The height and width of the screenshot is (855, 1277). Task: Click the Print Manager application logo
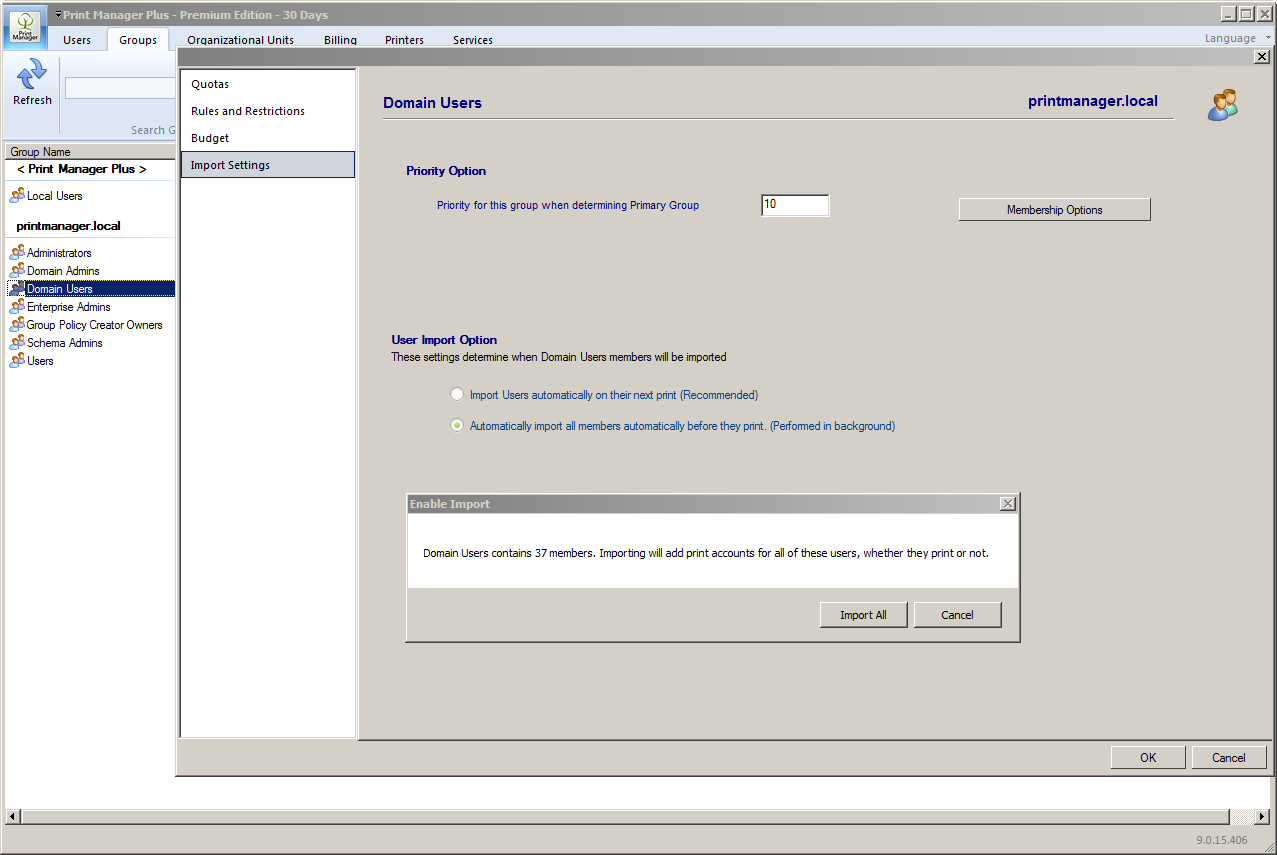tap(25, 27)
